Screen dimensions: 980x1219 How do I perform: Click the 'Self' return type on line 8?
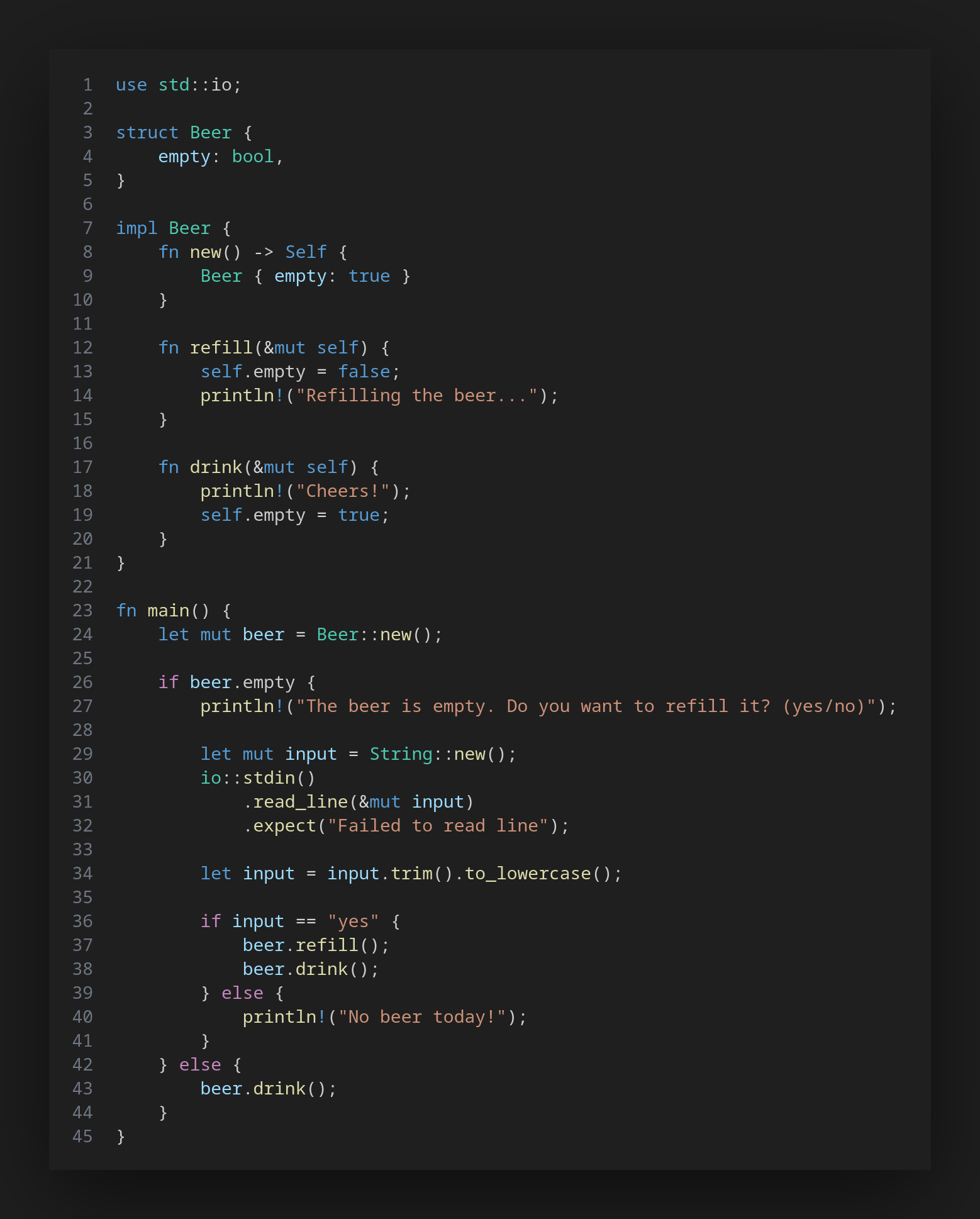pos(306,252)
